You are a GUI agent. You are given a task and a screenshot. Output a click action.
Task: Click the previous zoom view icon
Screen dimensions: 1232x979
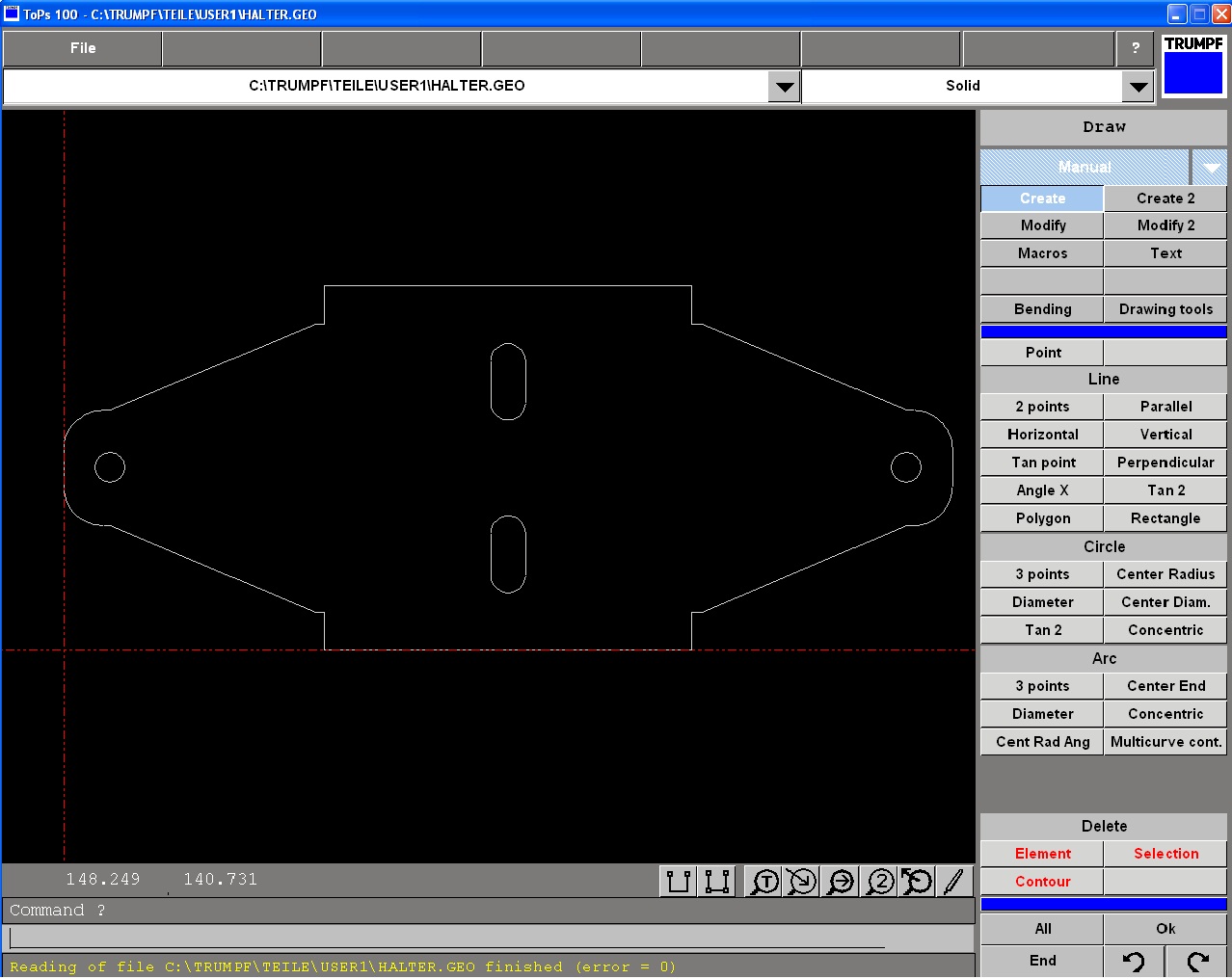coord(917,881)
